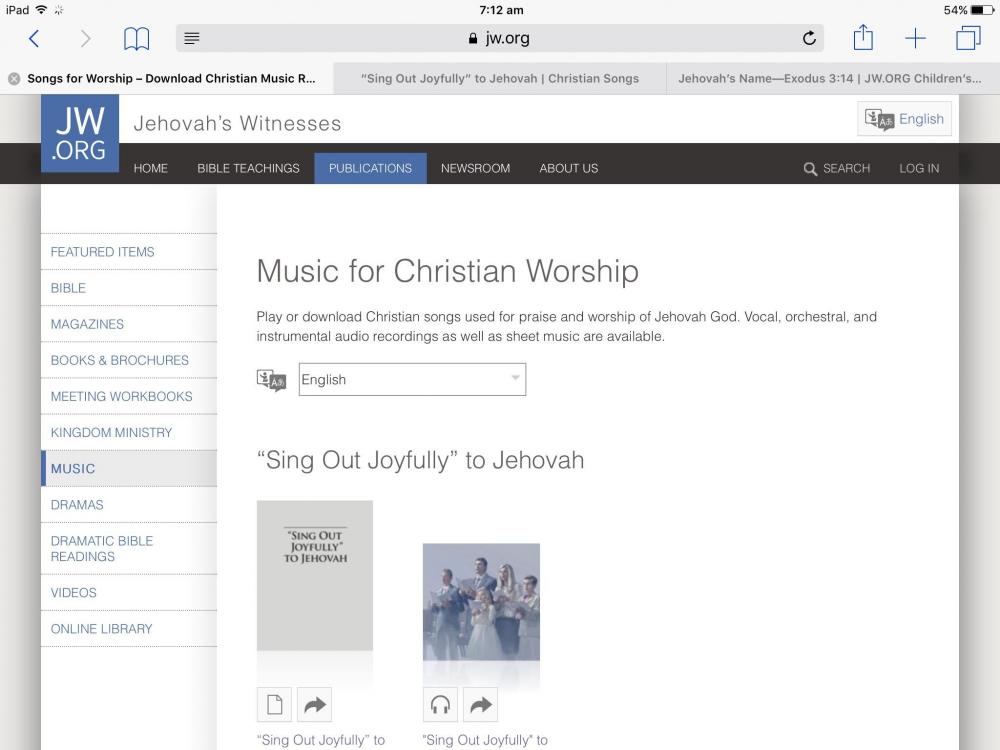The height and width of the screenshot is (750, 1000).
Task: Open Dramas in the sidebar
Action: tap(77, 505)
